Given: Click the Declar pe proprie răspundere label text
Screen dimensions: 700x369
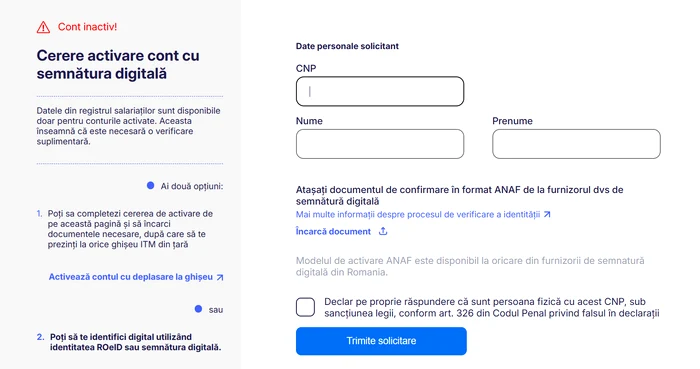Looking at the screenshot, I should [x=492, y=307].
